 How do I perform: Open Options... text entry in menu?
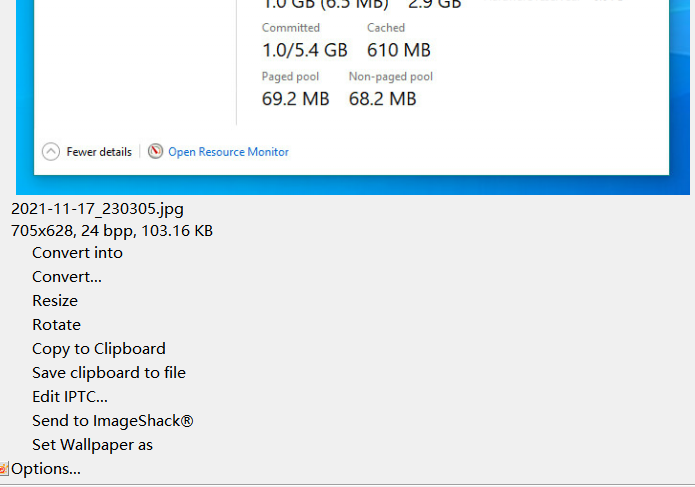(x=46, y=469)
